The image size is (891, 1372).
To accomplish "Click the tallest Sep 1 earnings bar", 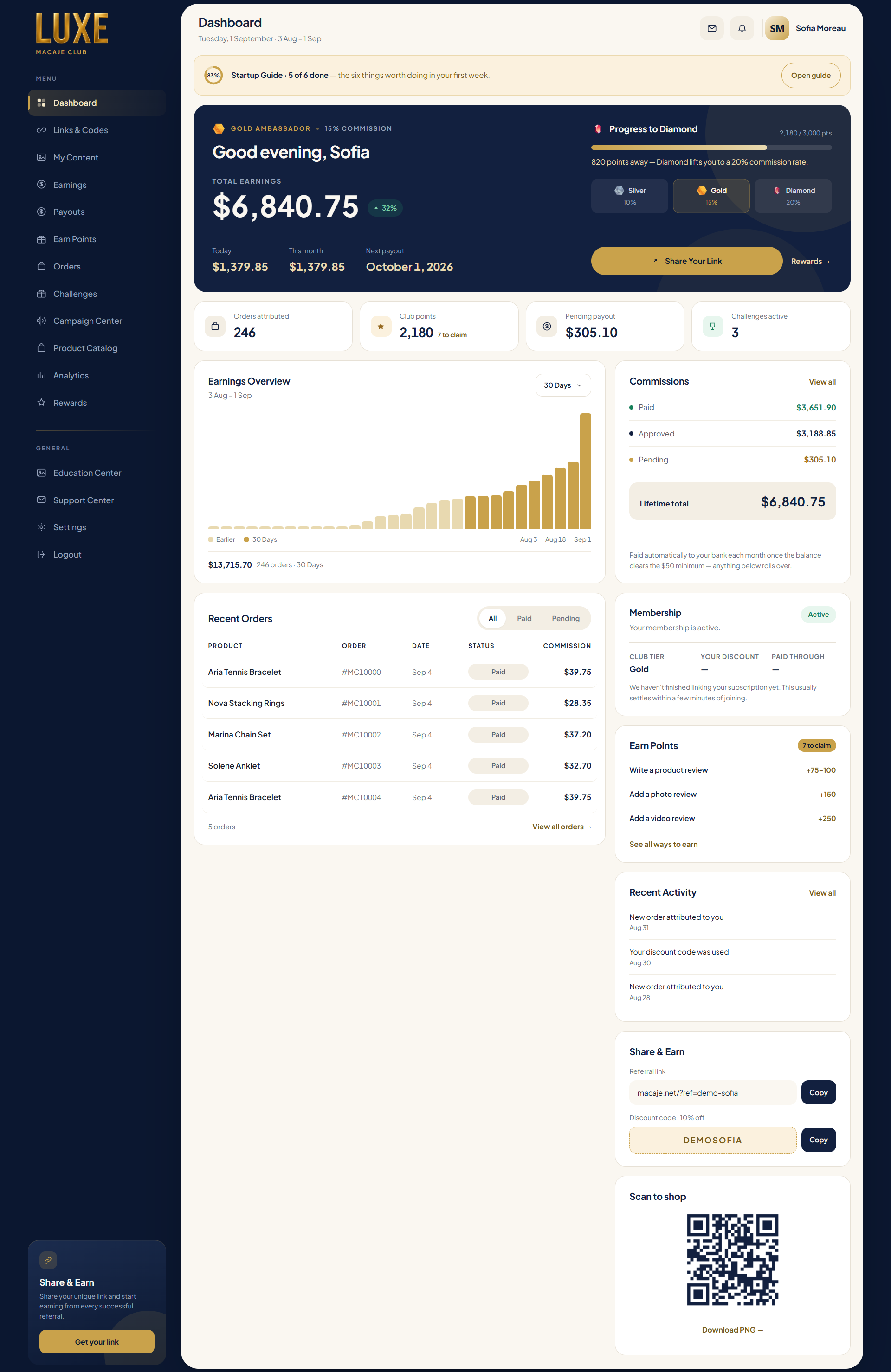I will coord(585,471).
